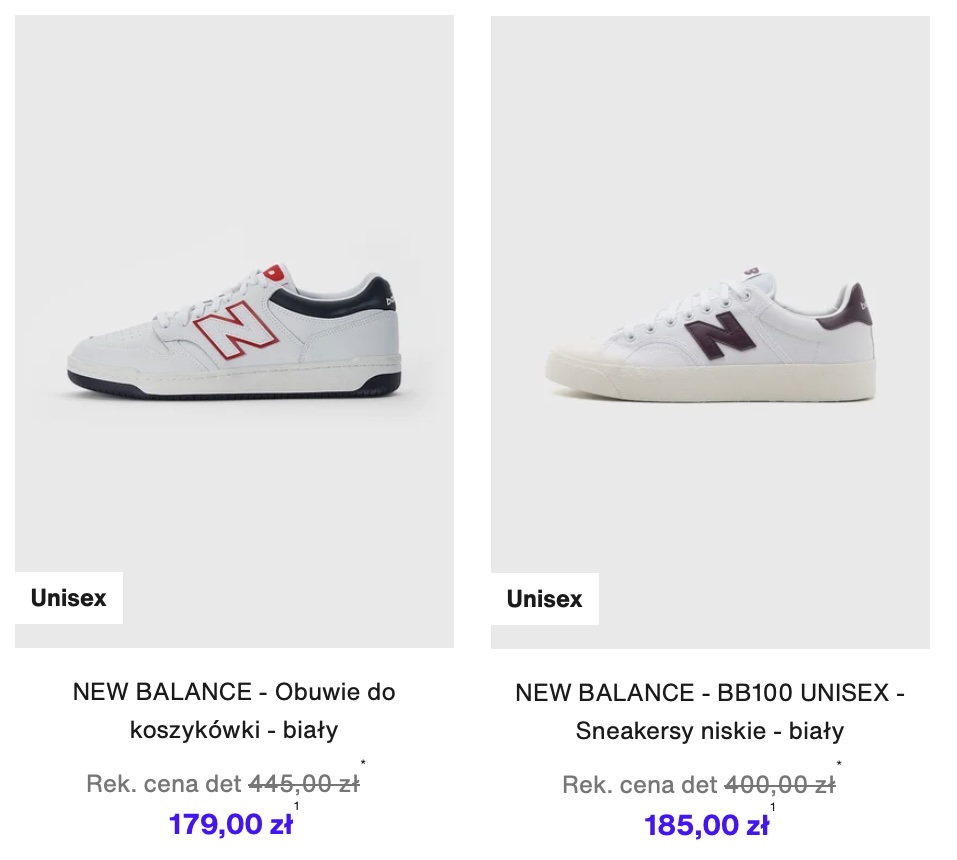Select the 179,00 zł sale price
957x860 pixels.
(231, 825)
